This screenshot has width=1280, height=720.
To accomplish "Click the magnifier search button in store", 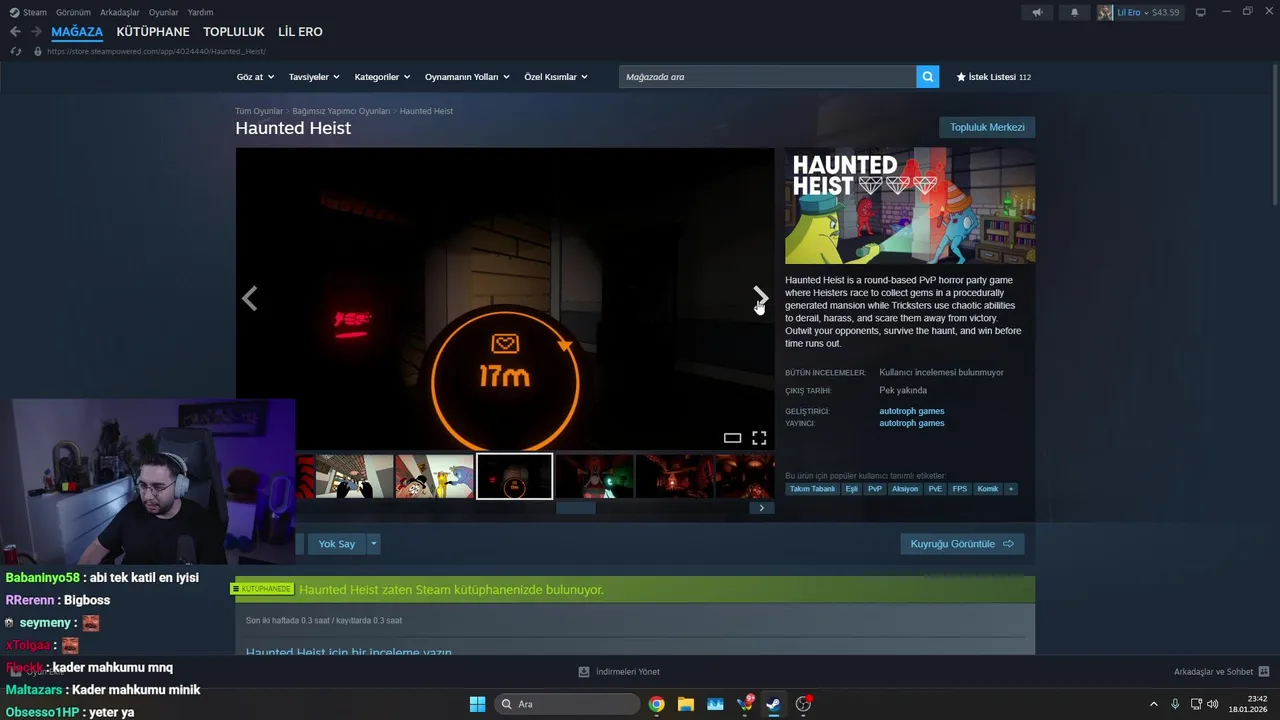I will (928, 77).
